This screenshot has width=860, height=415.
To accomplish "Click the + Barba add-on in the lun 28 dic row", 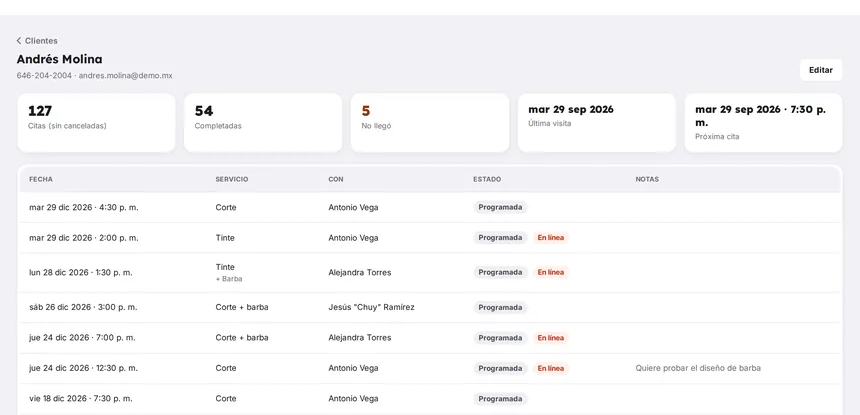I will point(229,278).
